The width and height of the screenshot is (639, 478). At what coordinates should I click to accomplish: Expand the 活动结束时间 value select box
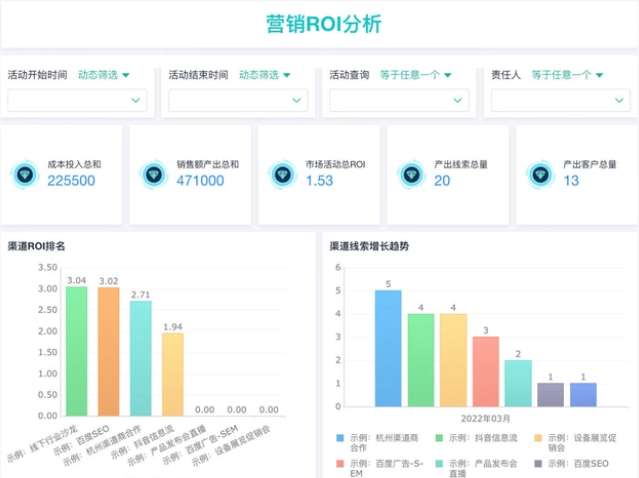pos(238,100)
